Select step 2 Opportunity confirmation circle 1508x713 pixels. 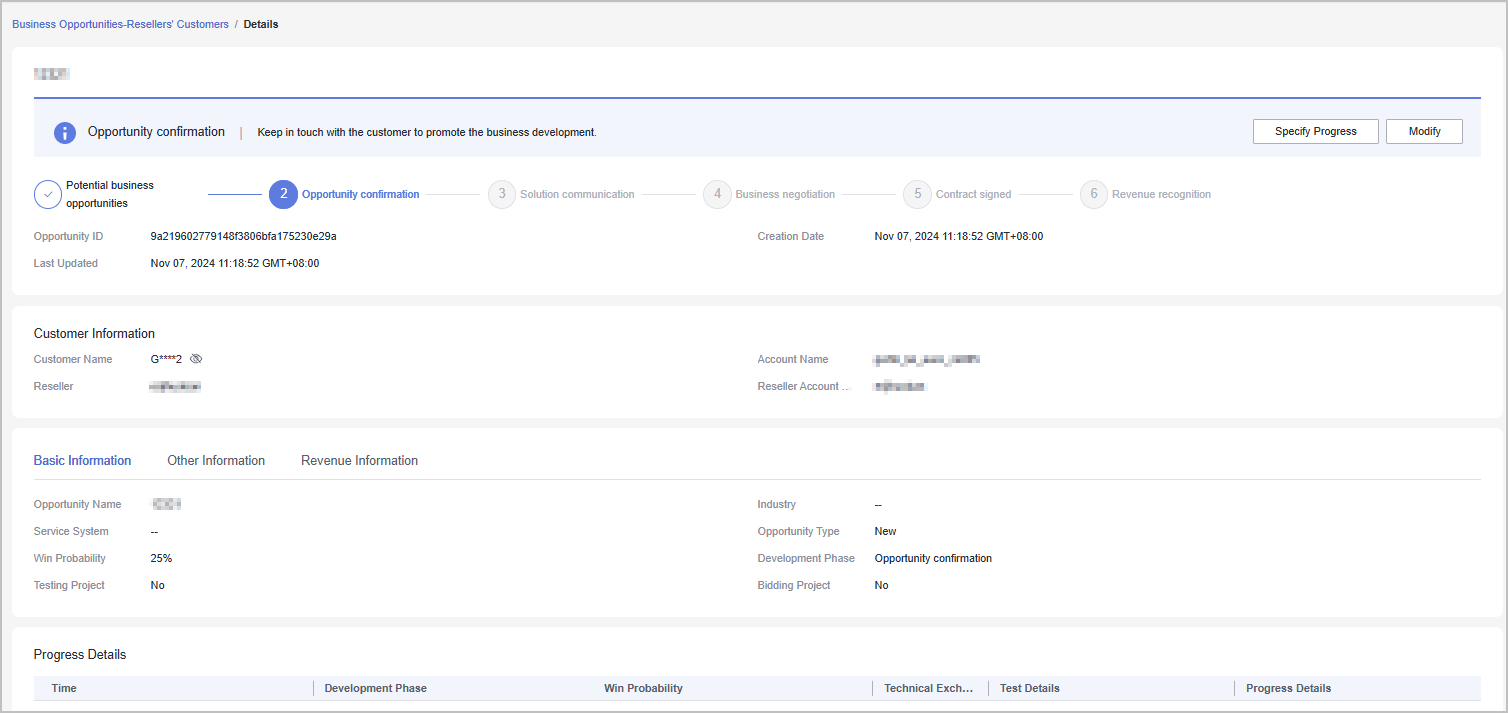tap(283, 194)
